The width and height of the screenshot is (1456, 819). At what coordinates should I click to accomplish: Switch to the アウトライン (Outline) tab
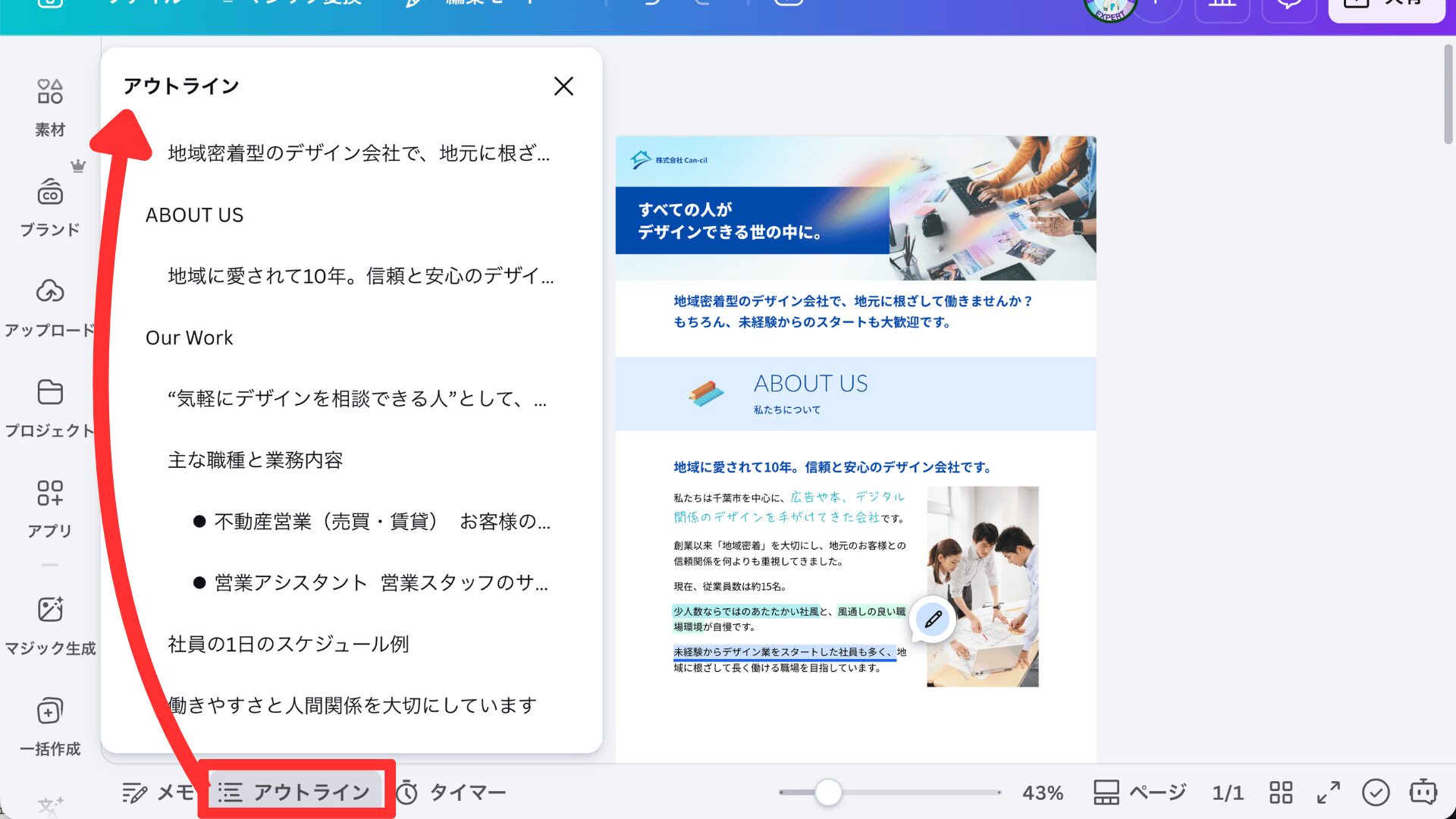click(x=296, y=792)
